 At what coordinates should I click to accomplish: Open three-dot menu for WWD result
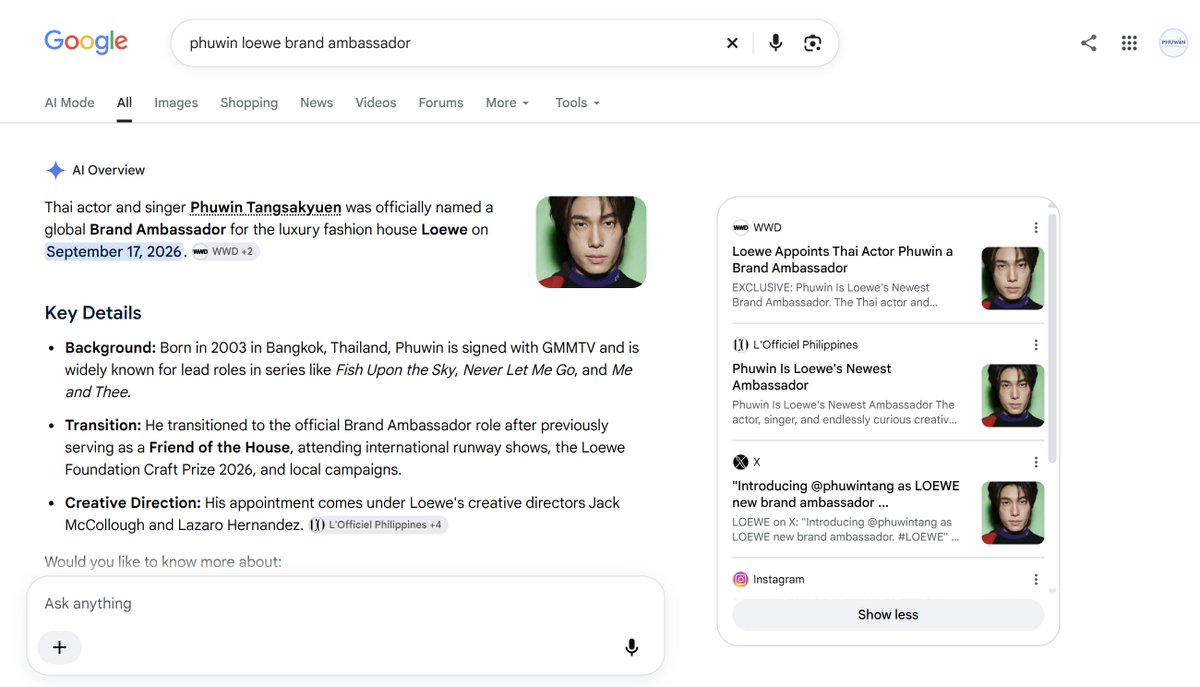tap(1036, 227)
